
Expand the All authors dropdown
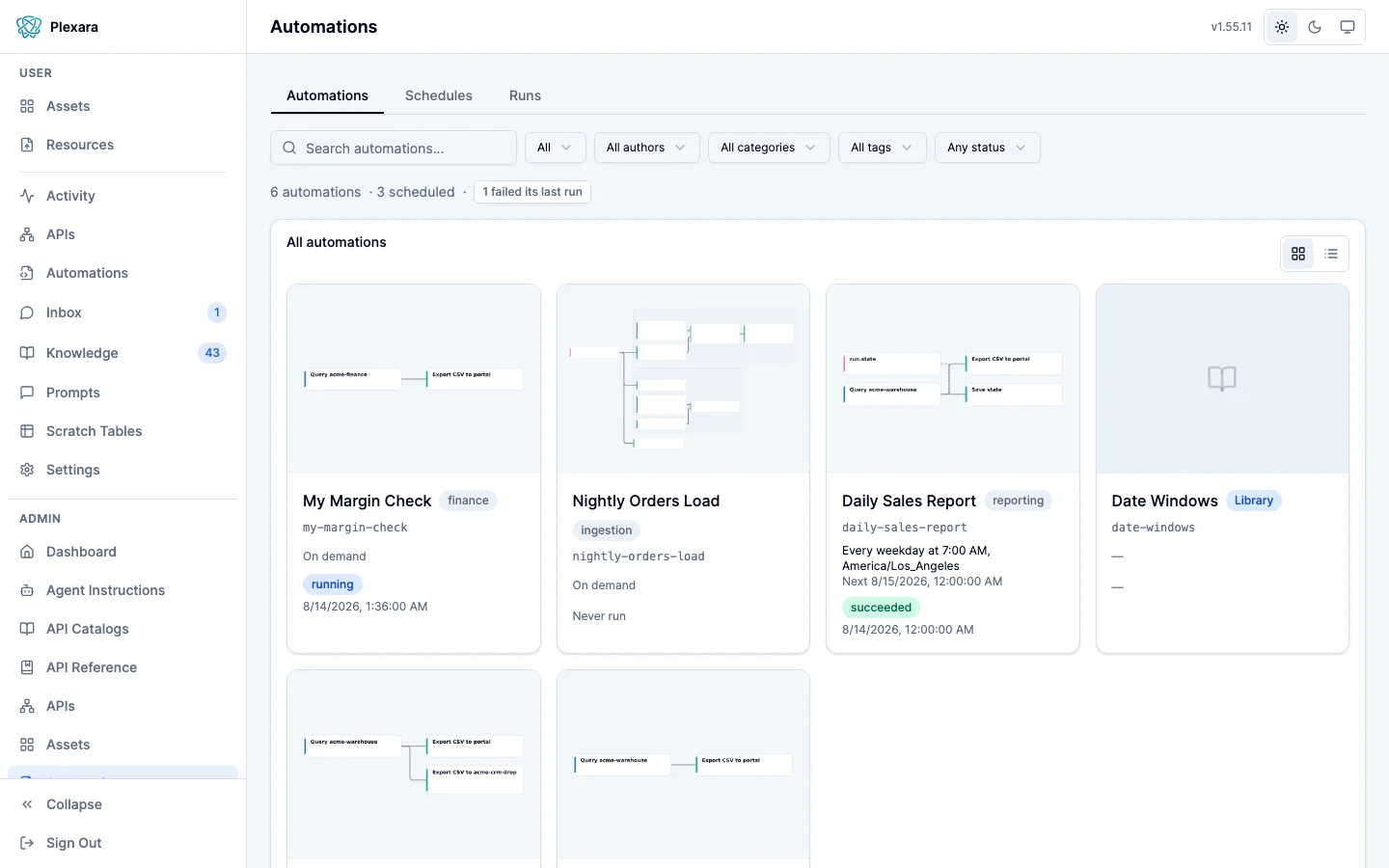coord(646,148)
